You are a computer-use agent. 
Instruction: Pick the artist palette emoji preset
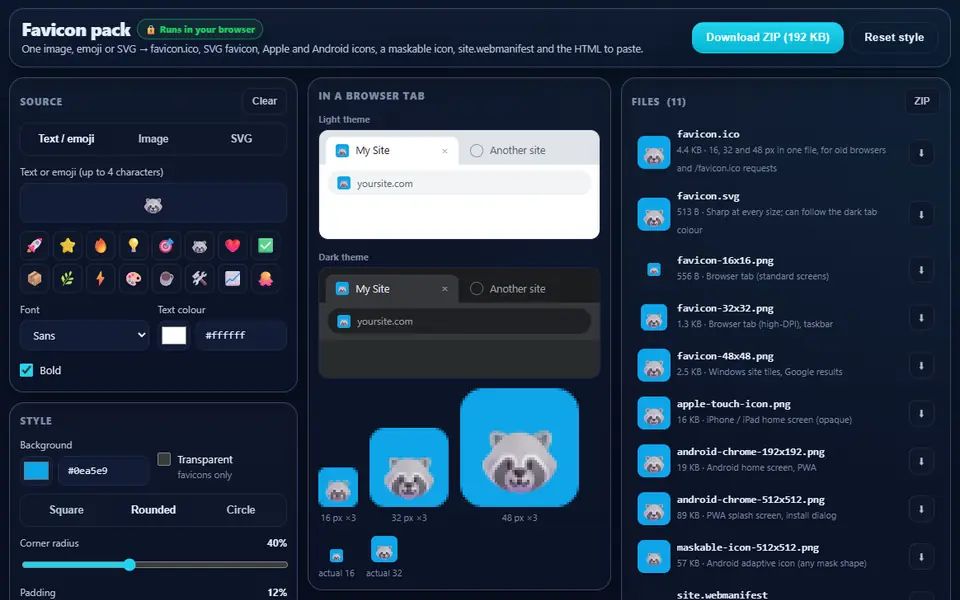click(133, 279)
